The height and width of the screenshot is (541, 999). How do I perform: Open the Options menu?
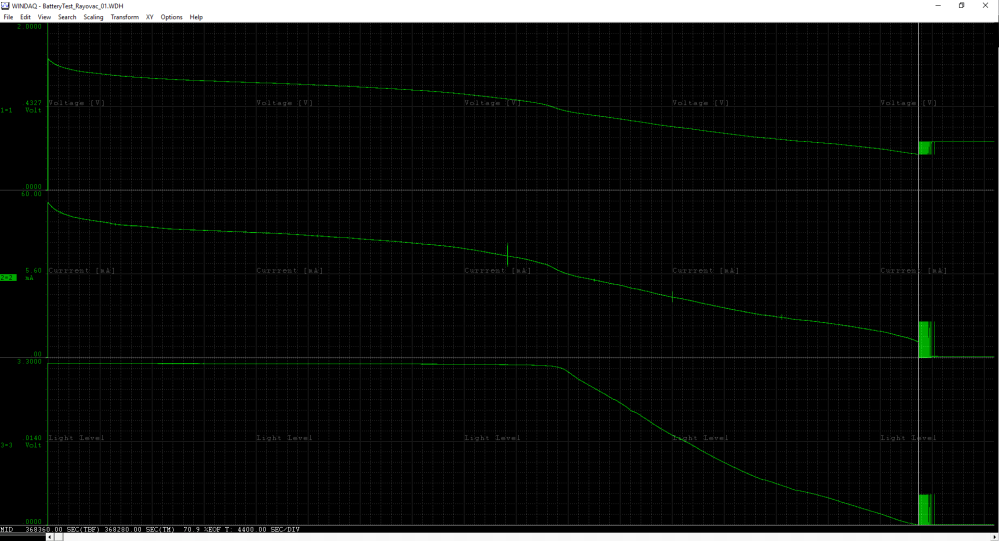point(171,17)
